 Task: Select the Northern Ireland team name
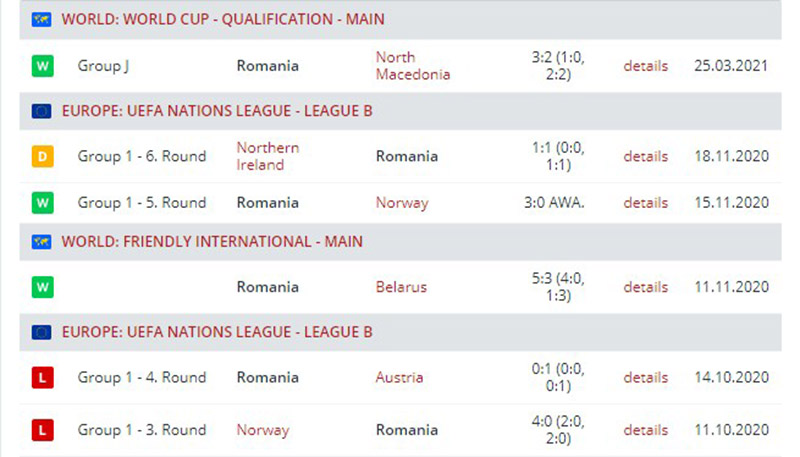point(268,156)
